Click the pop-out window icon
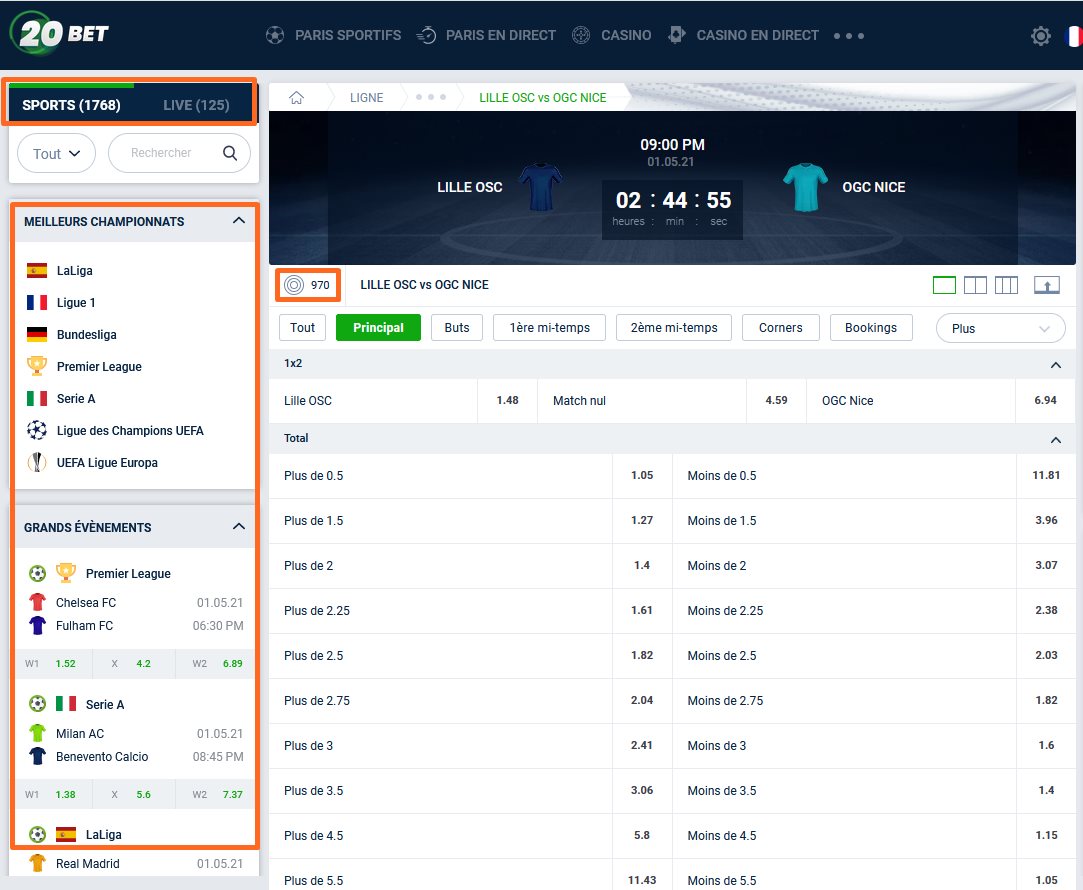 pos(1046,284)
